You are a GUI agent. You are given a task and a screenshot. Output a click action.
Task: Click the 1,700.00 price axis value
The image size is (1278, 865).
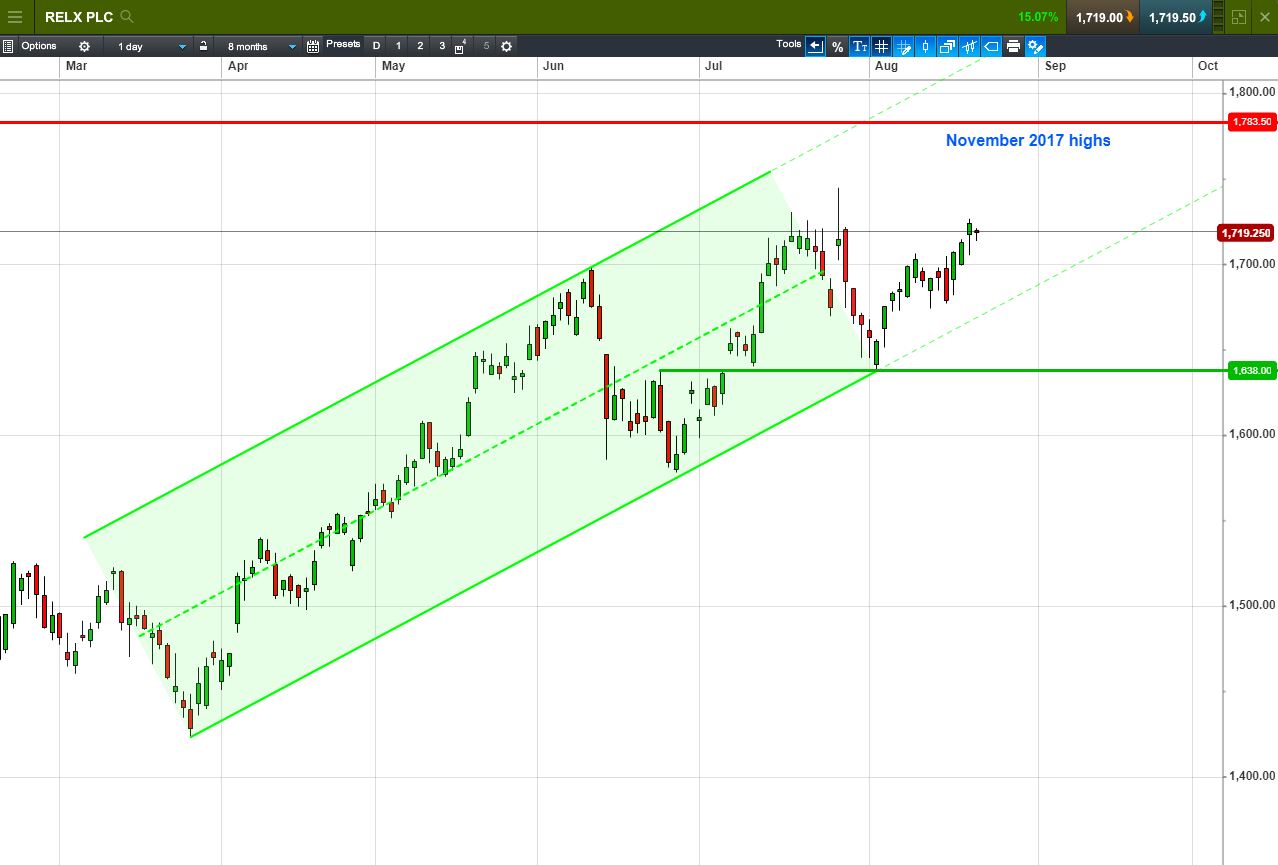(1253, 263)
